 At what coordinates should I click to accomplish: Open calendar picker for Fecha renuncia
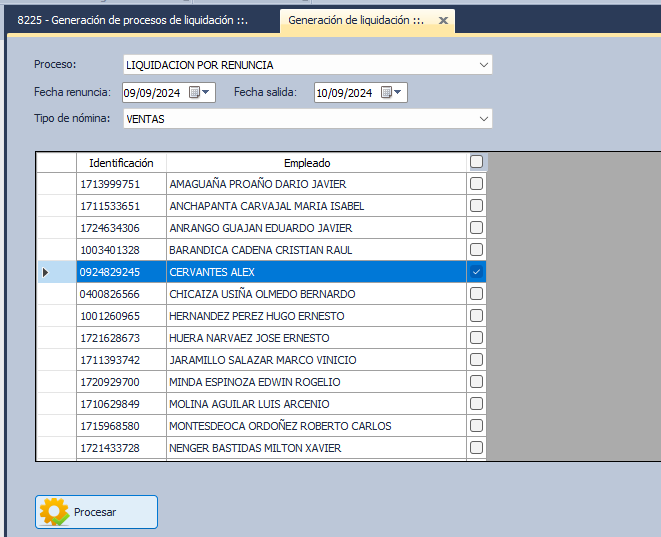point(200,93)
